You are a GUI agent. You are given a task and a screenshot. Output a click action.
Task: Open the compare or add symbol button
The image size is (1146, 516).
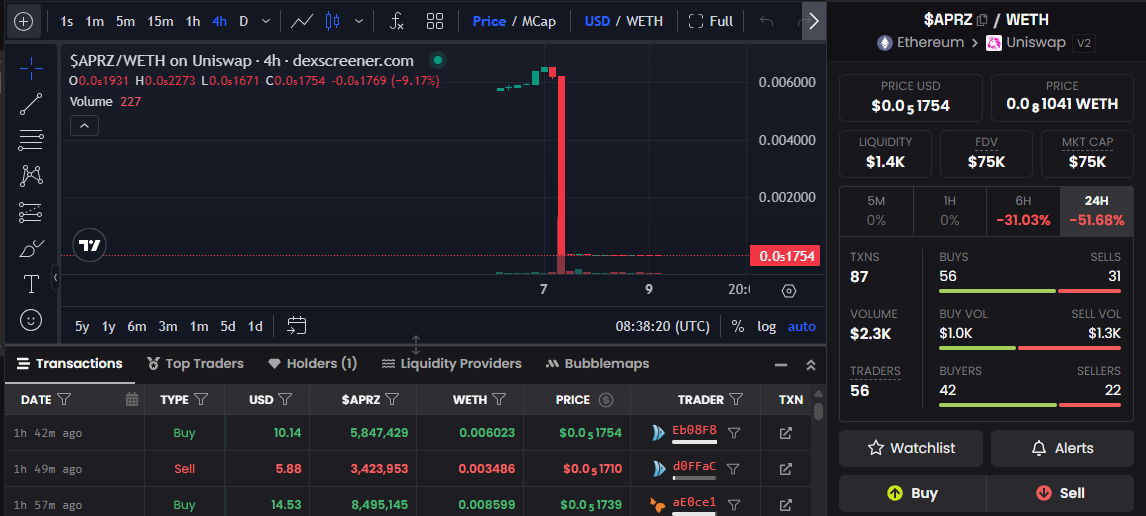click(x=24, y=21)
